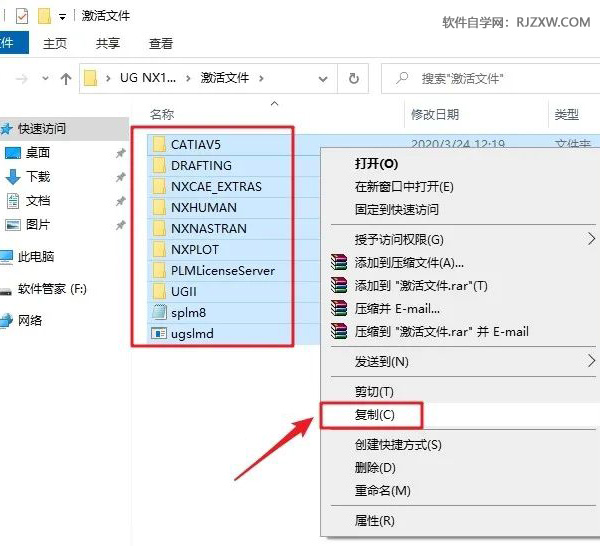Click the 图片 pictures icon in sidebar
Image resolution: width=600 pixels, height=546 pixels.
click(x=13, y=225)
